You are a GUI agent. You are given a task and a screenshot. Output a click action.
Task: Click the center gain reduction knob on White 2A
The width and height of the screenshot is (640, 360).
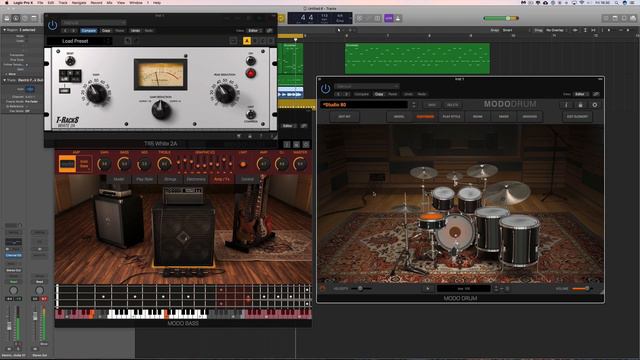point(161,110)
